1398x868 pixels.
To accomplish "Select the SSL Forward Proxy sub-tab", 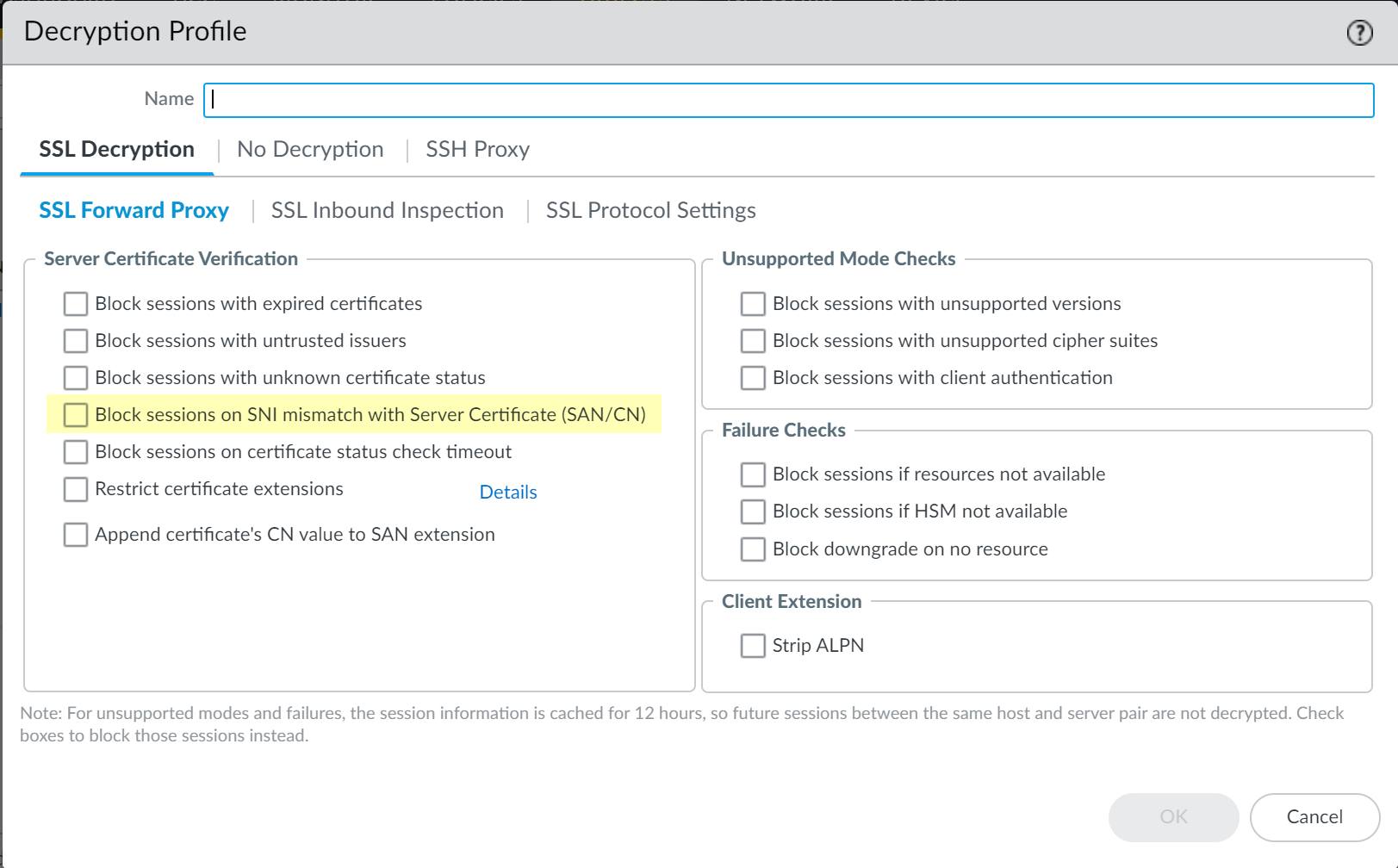I will (x=134, y=211).
